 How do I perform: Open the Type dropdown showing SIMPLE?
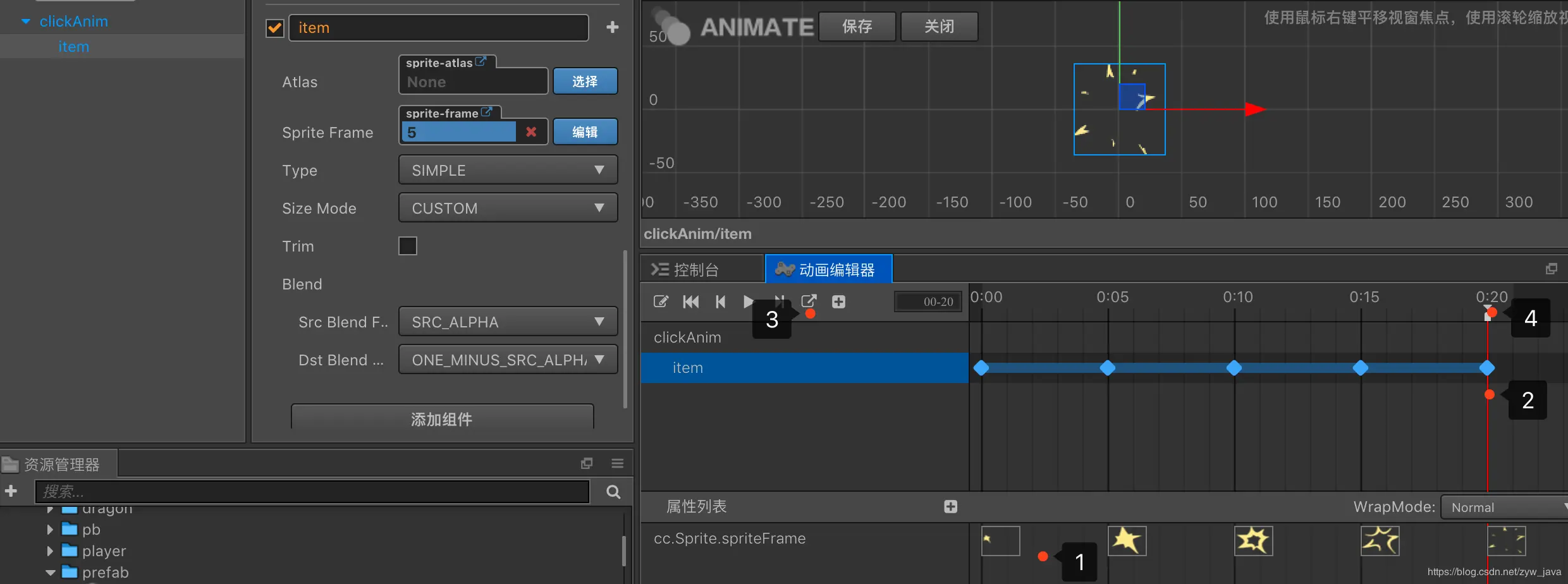click(508, 170)
